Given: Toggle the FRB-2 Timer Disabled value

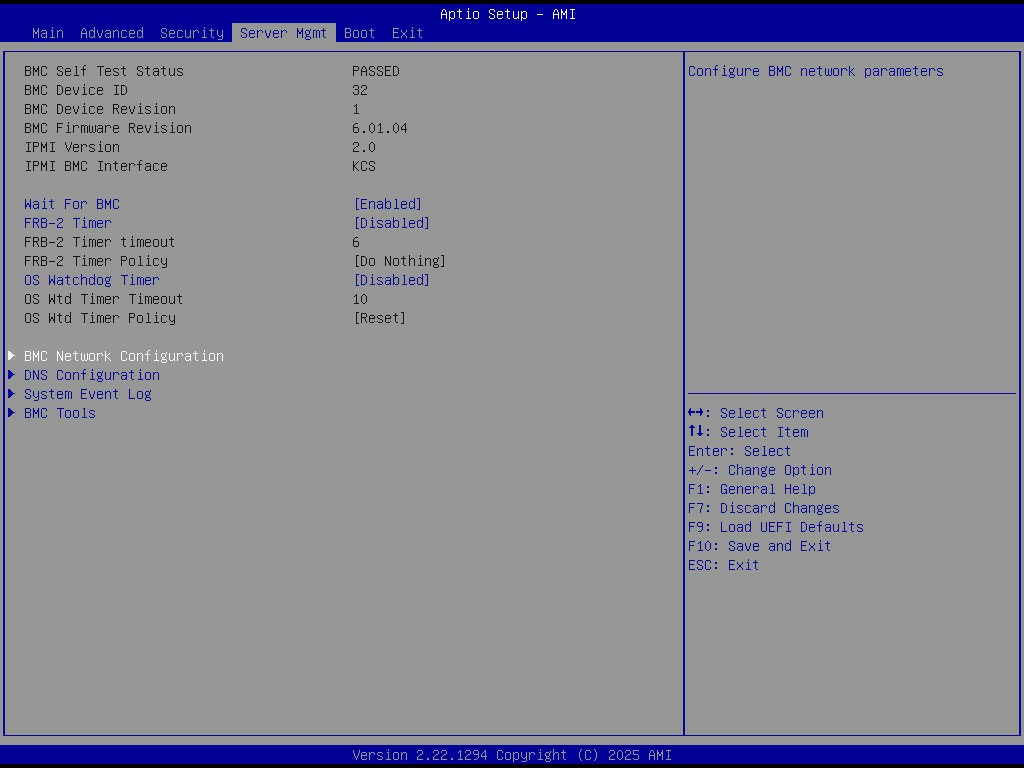Looking at the screenshot, I should pyautogui.click(x=392, y=223).
